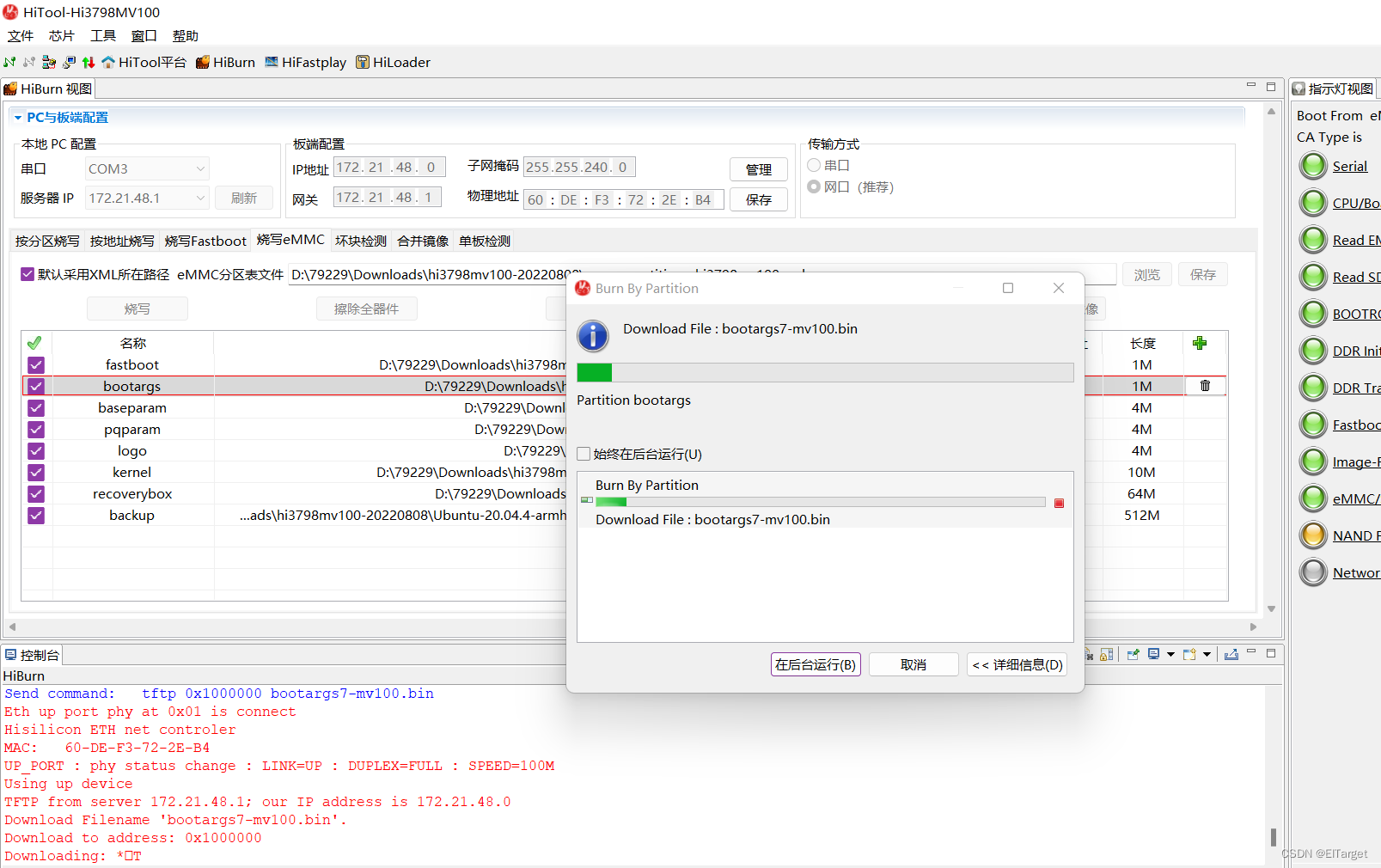Open new console dropdown arrow
1381x868 pixels.
[x=1207, y=654]
